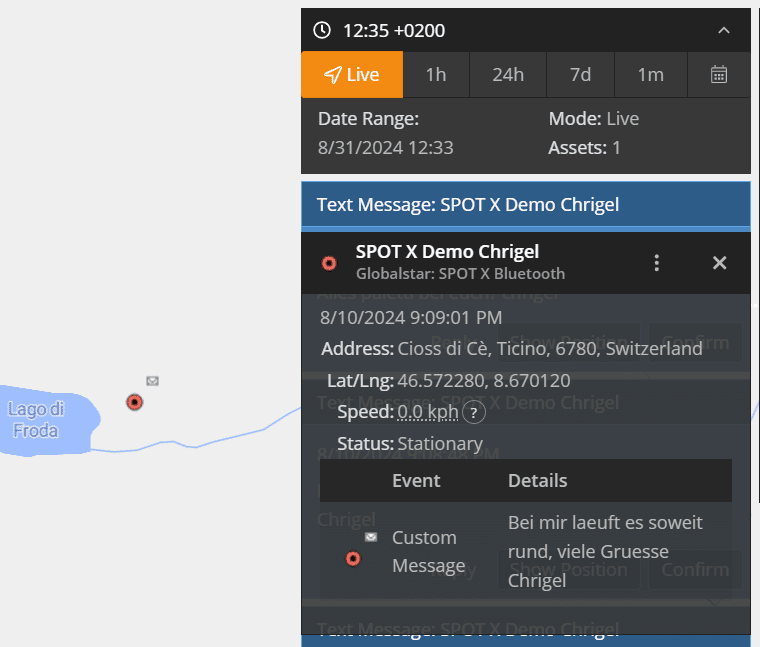760x647 pixels.
Task: Choose the 7d time range
Action: click(x=580, y=75)
